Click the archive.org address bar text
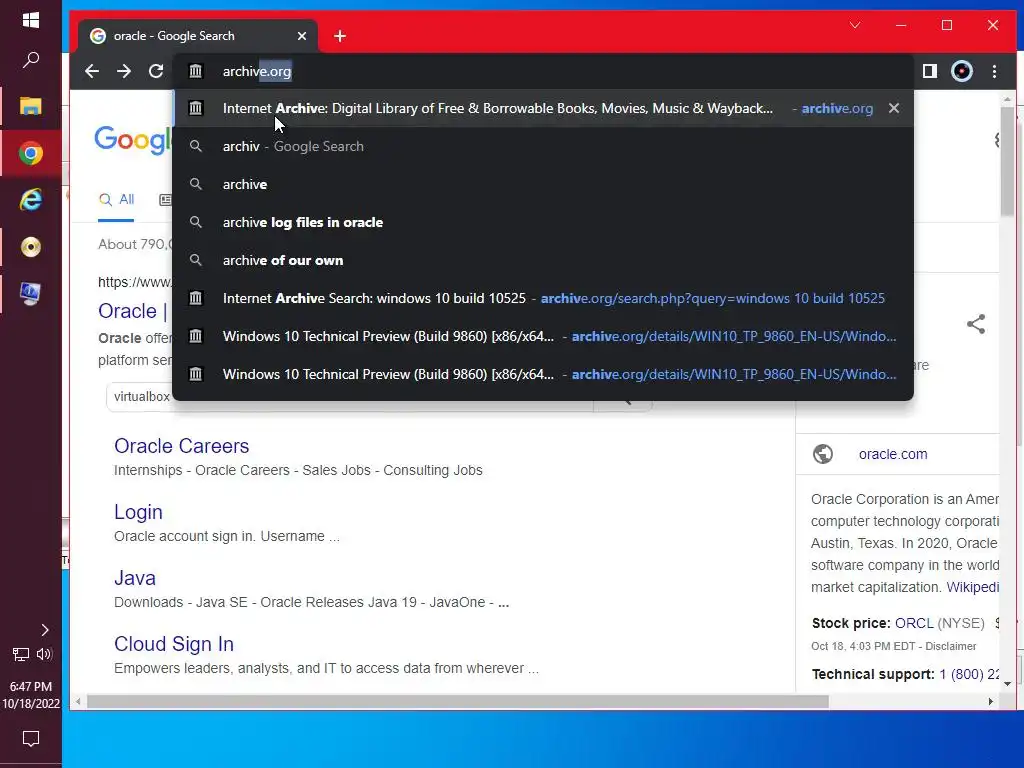The width and height of the screenshot is (1024, 768). coord(257,71)
